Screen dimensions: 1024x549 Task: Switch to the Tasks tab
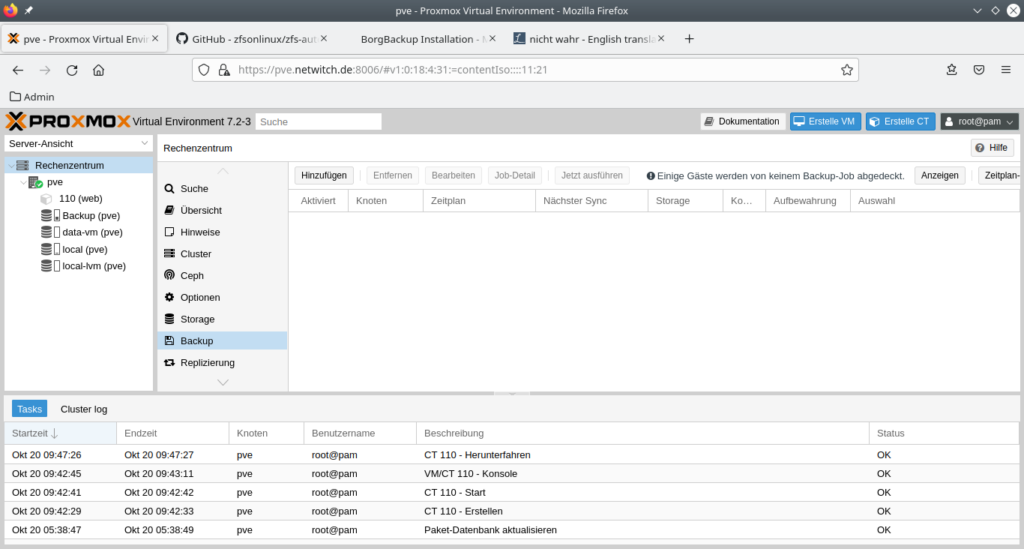pyautogui.click(x=29, y=409)
